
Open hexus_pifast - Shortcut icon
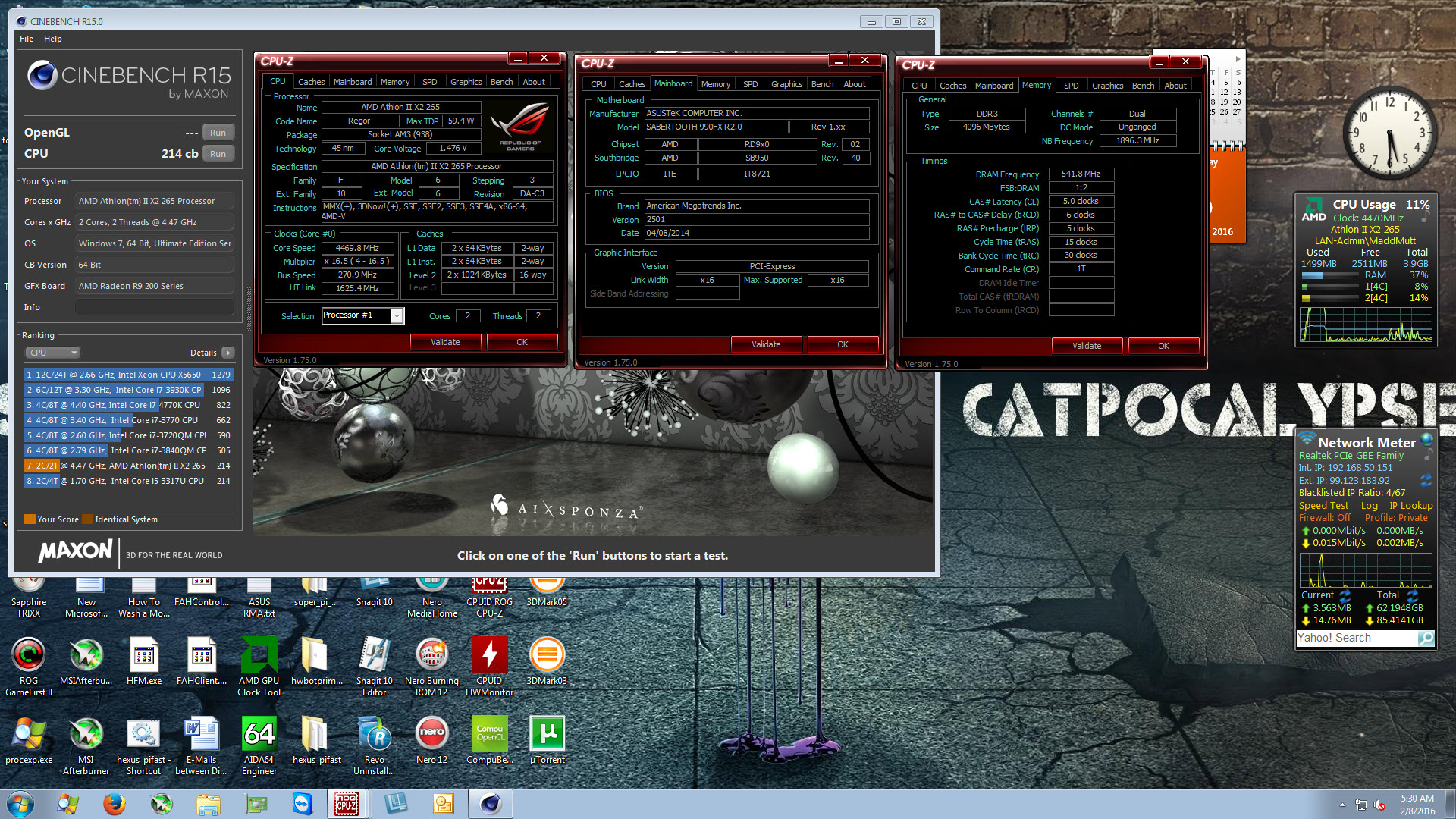coord(144,745)
